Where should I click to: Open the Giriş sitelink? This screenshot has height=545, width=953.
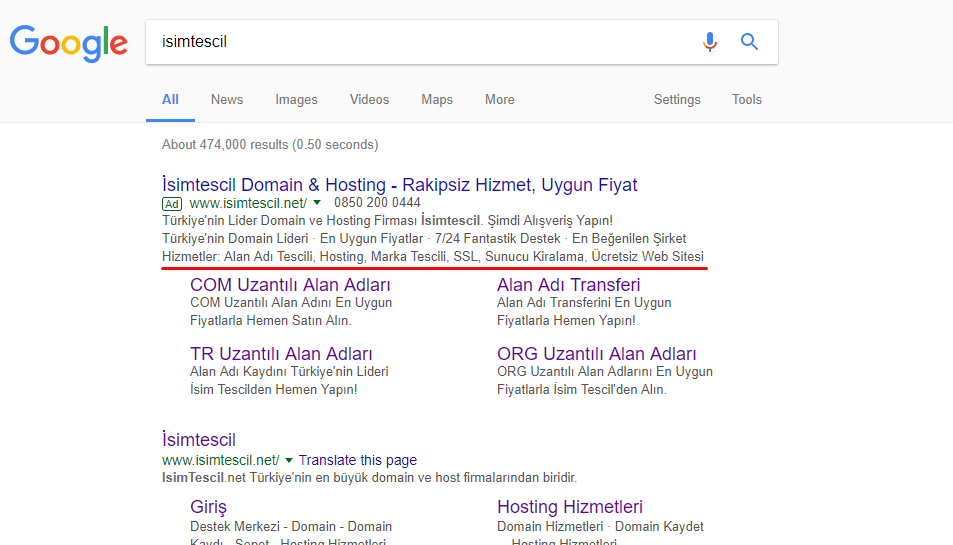pos(208,507)
